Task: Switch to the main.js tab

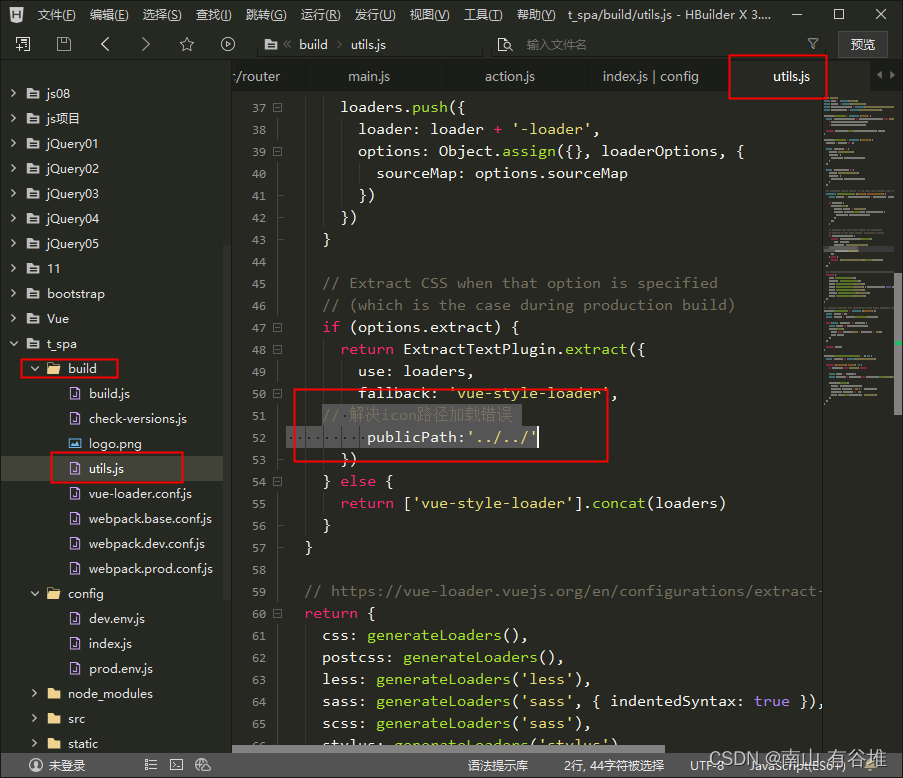Action: pyautogui.click(x=369, y=77)
